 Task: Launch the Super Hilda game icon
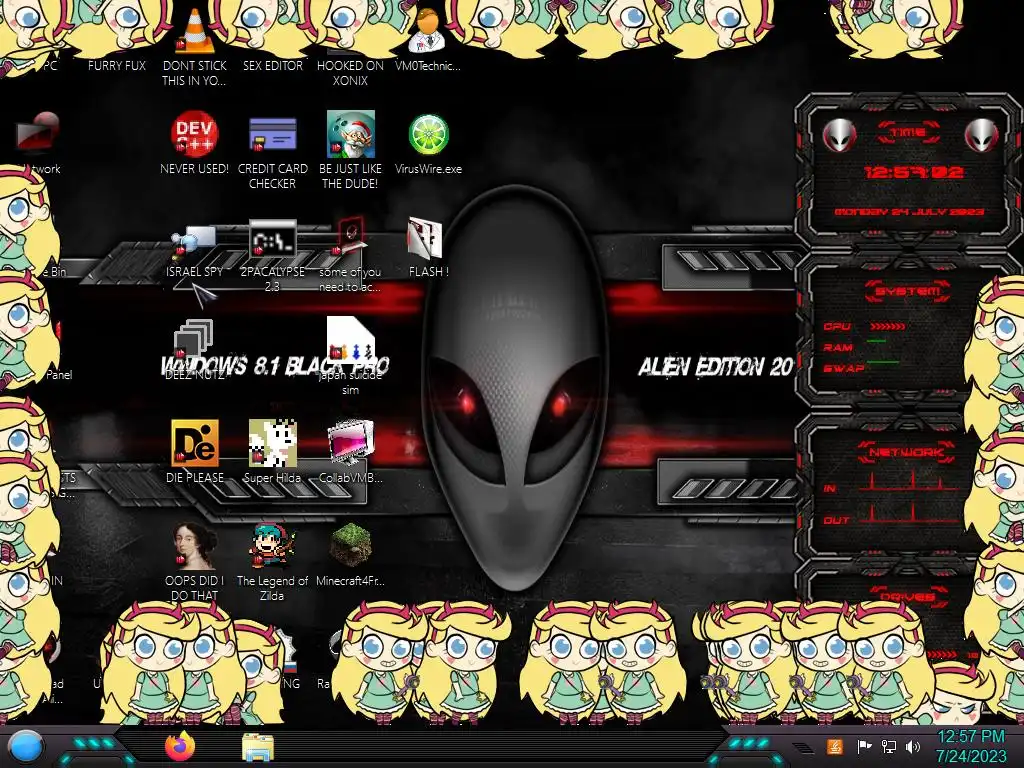(x=272, y=443)
